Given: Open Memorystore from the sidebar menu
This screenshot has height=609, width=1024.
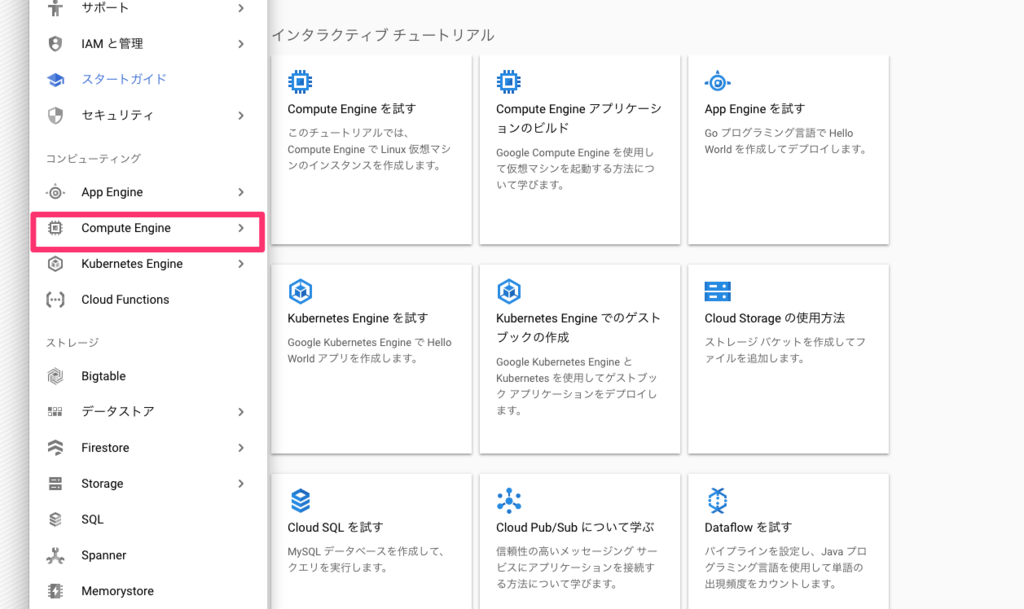Looking at the screenshot, I should coord(148,591).
